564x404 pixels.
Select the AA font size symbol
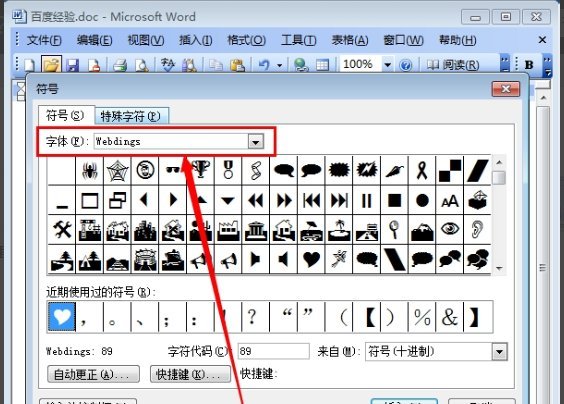click(450, 200)
